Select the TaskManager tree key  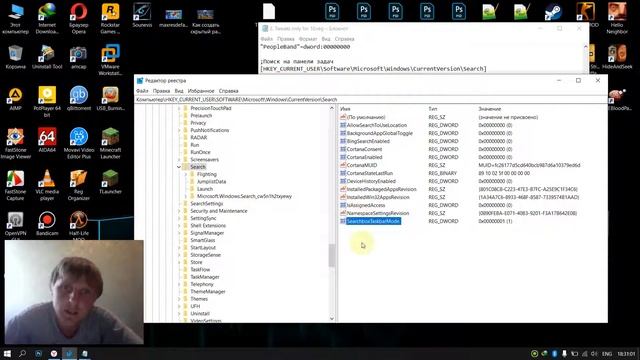(205, 277)
